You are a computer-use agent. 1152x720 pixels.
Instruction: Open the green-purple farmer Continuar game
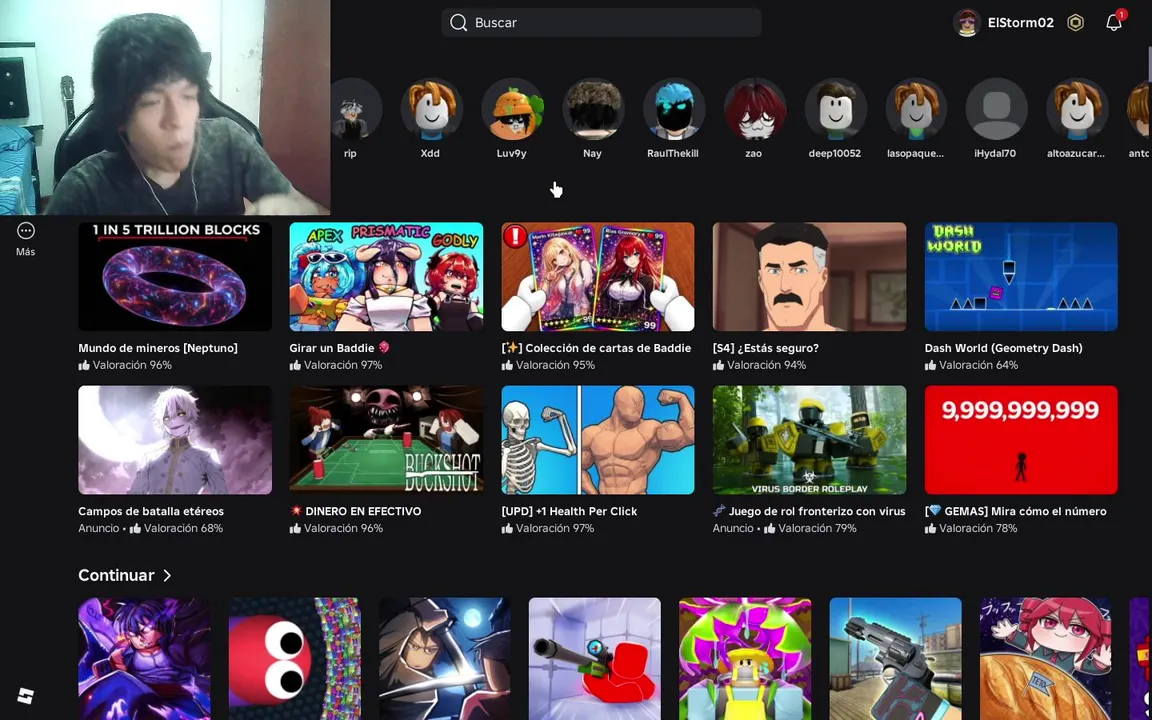click(x=745, y=658)
